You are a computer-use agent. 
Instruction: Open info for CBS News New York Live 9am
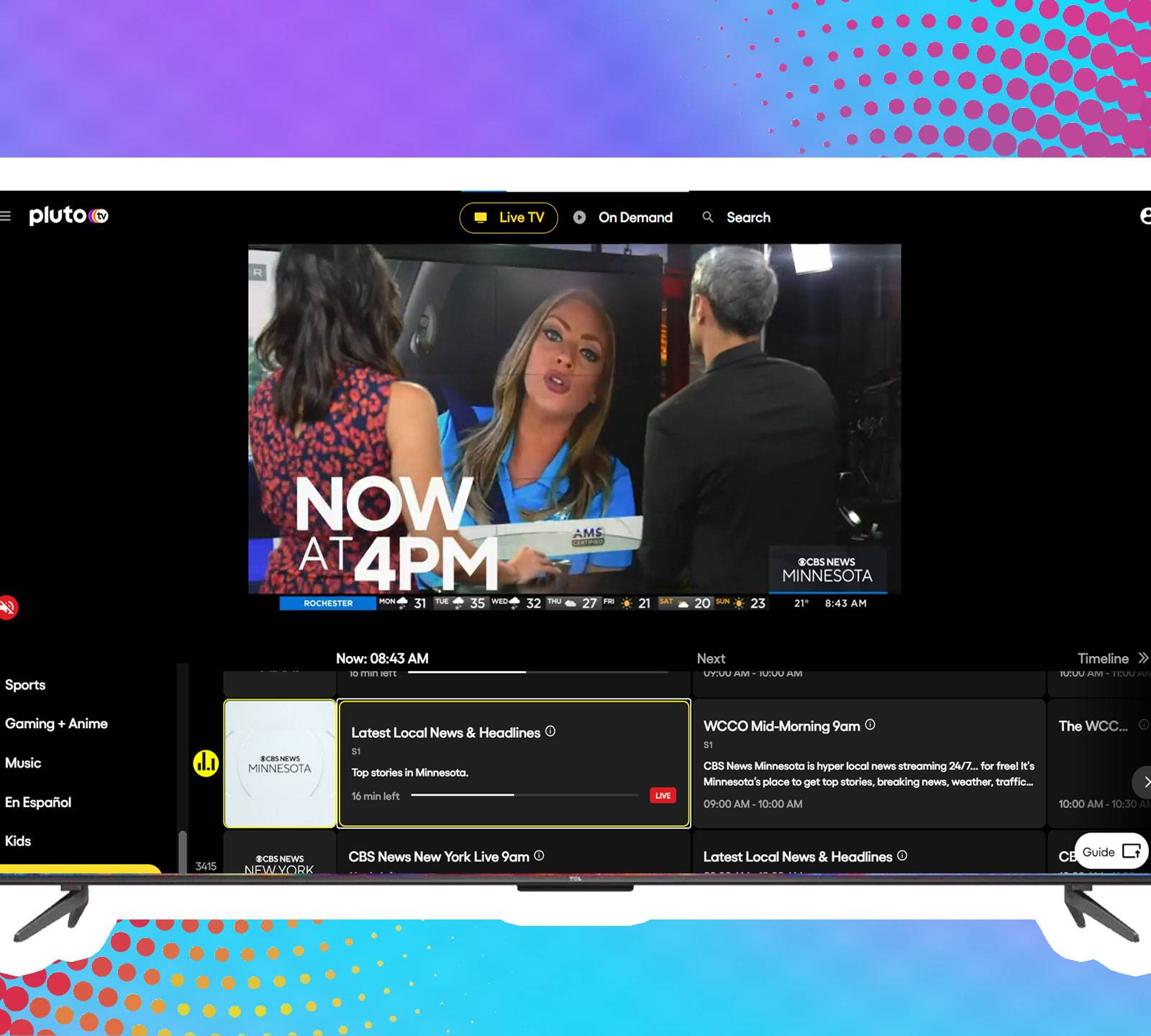[539, 855]
